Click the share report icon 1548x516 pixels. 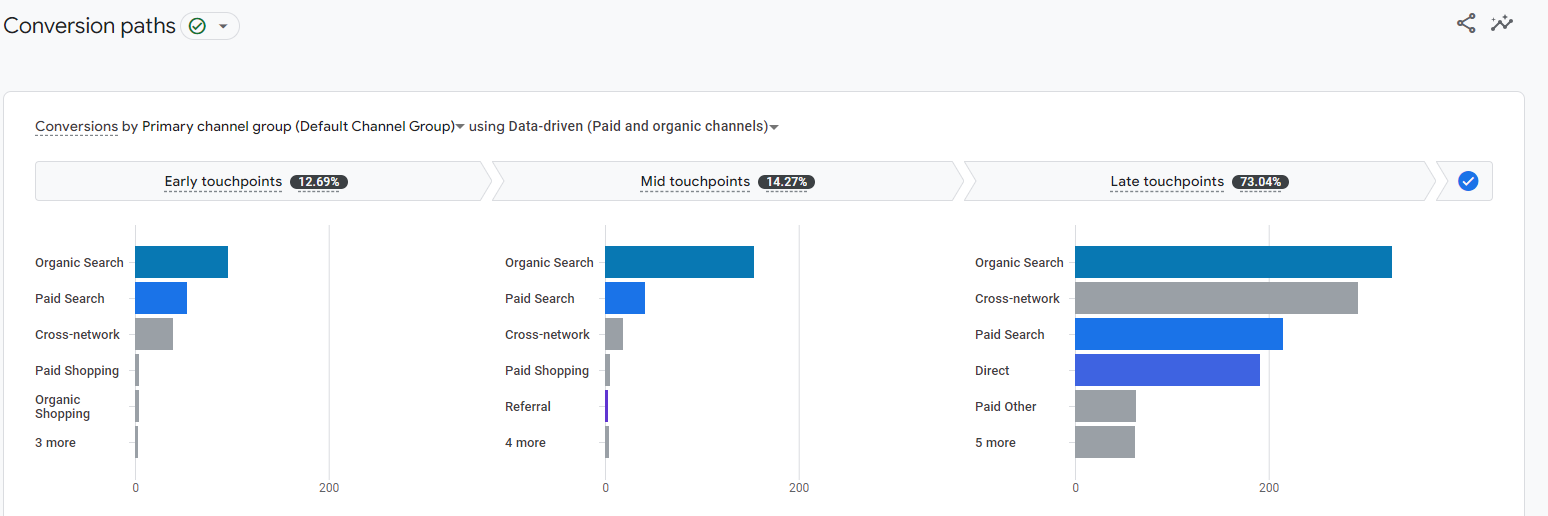[1466, 24]
